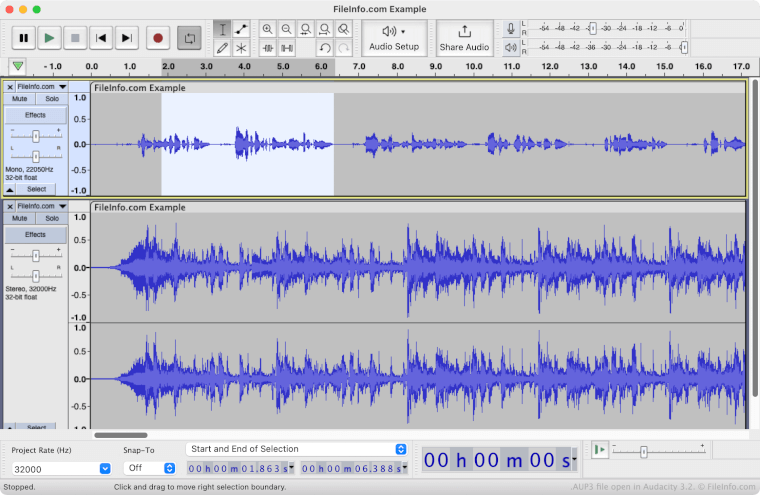Toggle the Loop button in transport toolbar
The width and height of the screenshot is (760, 495).
[x=189, y=38]
